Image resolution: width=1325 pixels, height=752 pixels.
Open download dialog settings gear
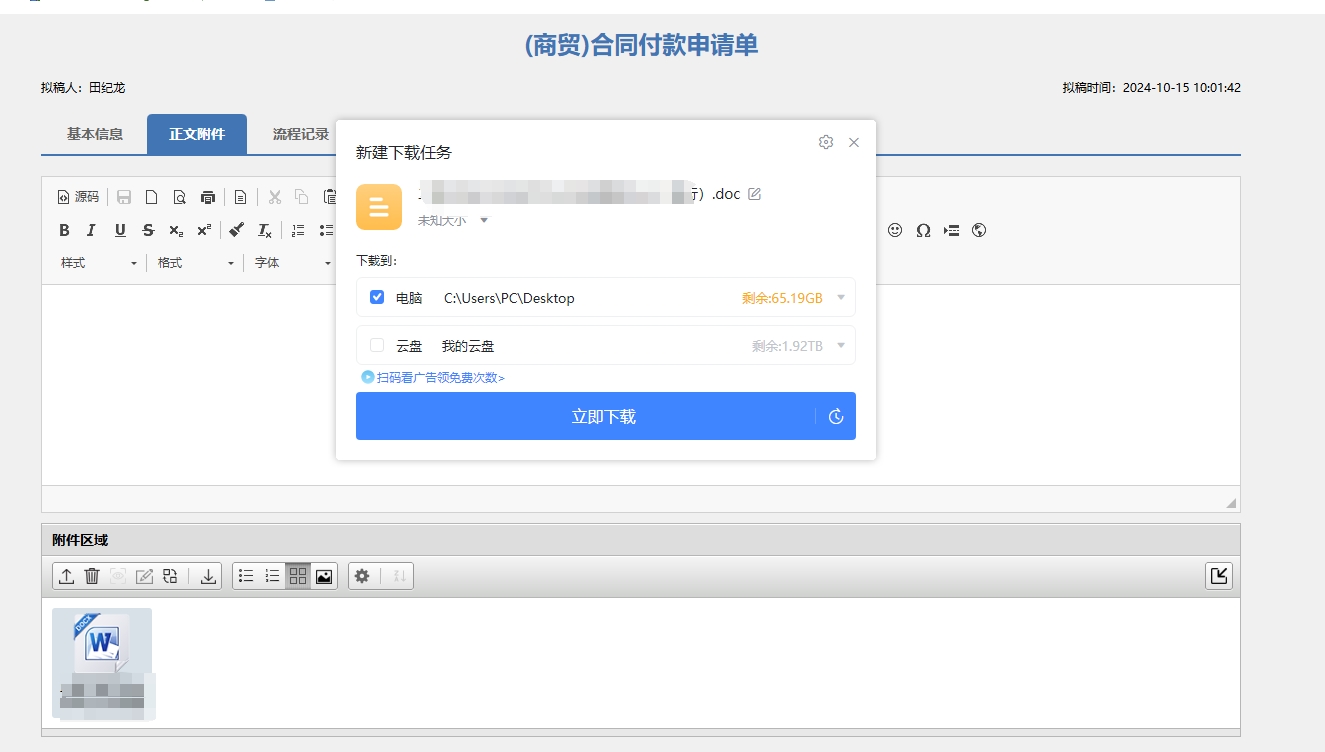point(826,142)
